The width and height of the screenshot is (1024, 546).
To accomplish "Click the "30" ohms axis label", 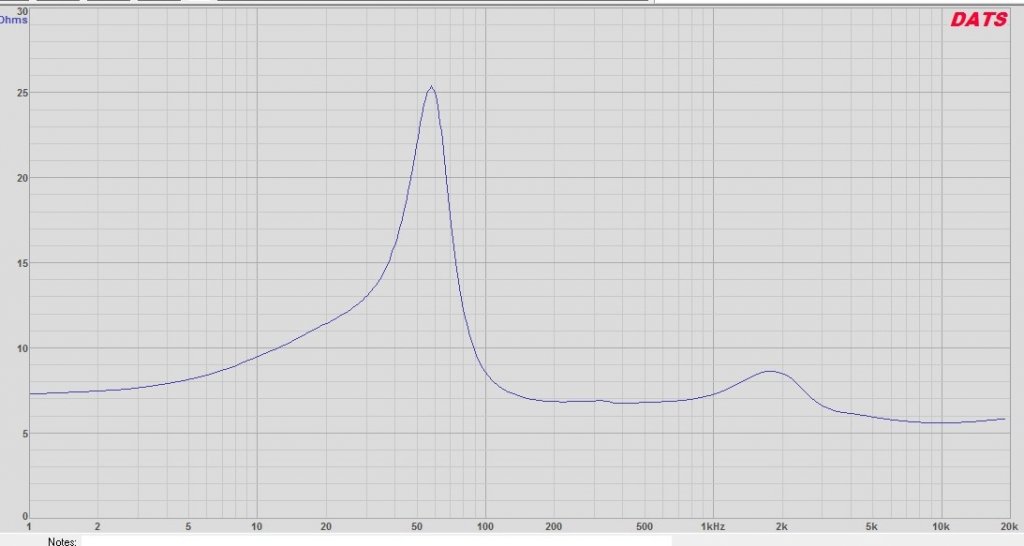I will click(22, 11).
